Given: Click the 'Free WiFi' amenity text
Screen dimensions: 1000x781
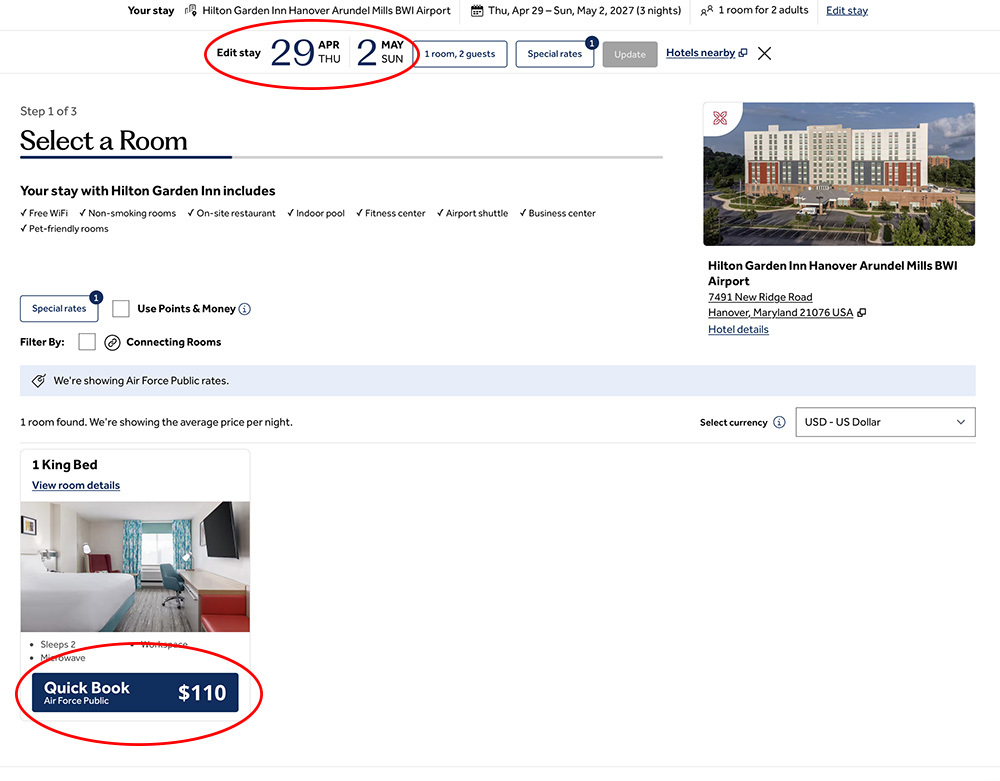Looking at the screenshot, I should point(48,214).
